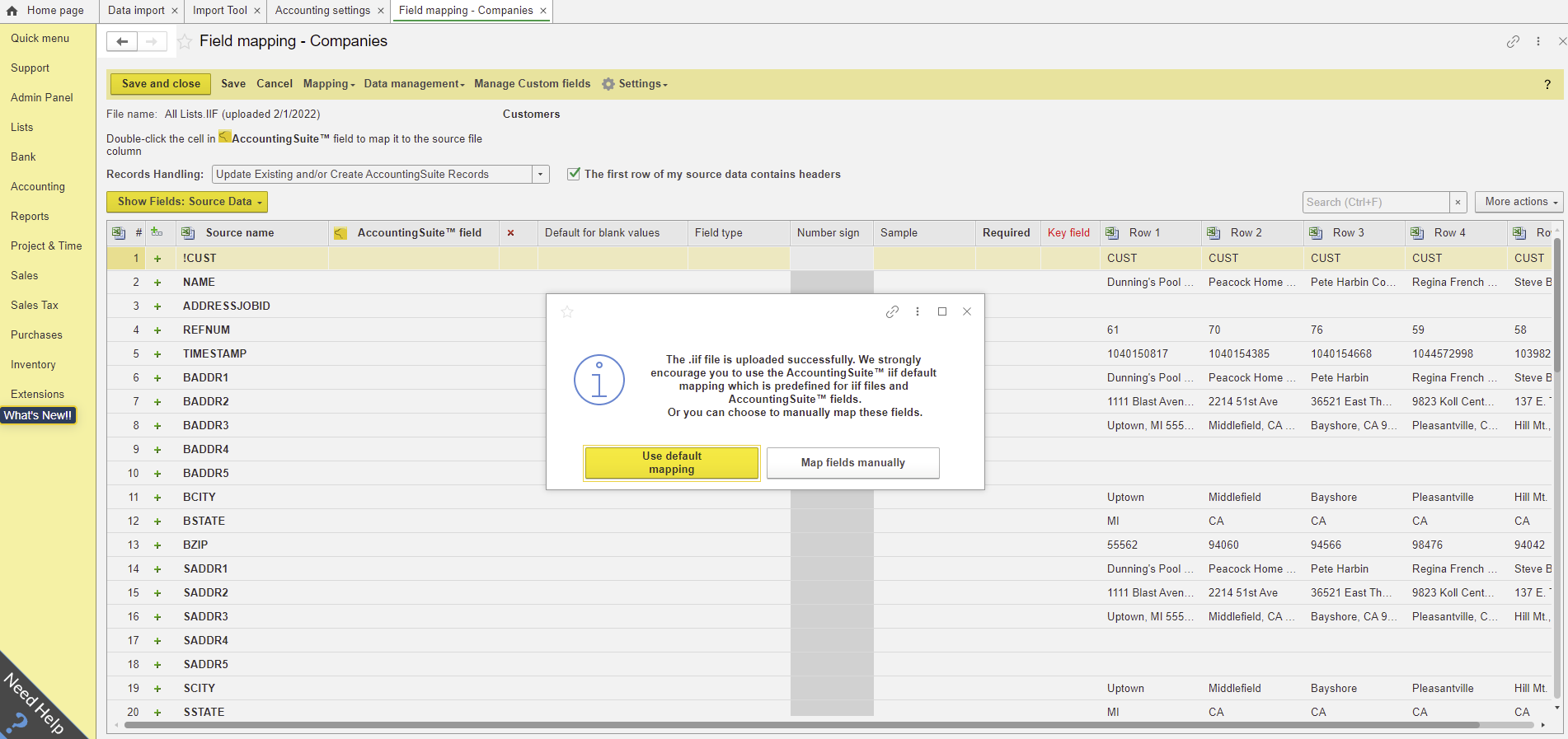Add Field mapping page to favorites star

[x=185, y=41]
